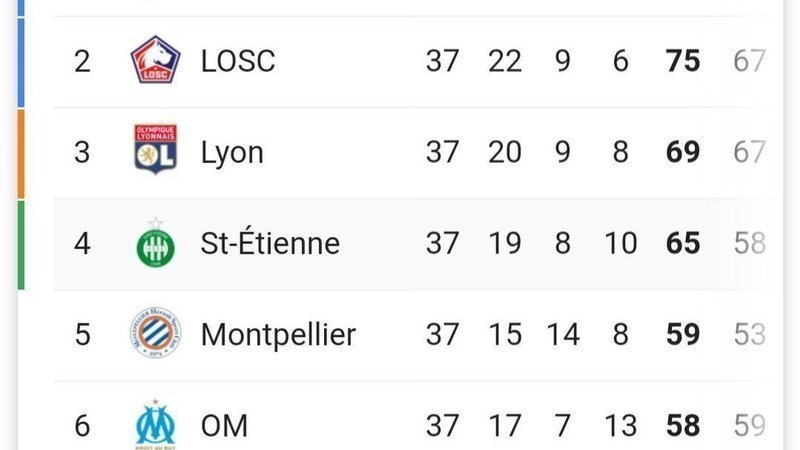800x450 pixels.
Task: Click St-Étienne's 19 wins cell
Action: point(505,244)
